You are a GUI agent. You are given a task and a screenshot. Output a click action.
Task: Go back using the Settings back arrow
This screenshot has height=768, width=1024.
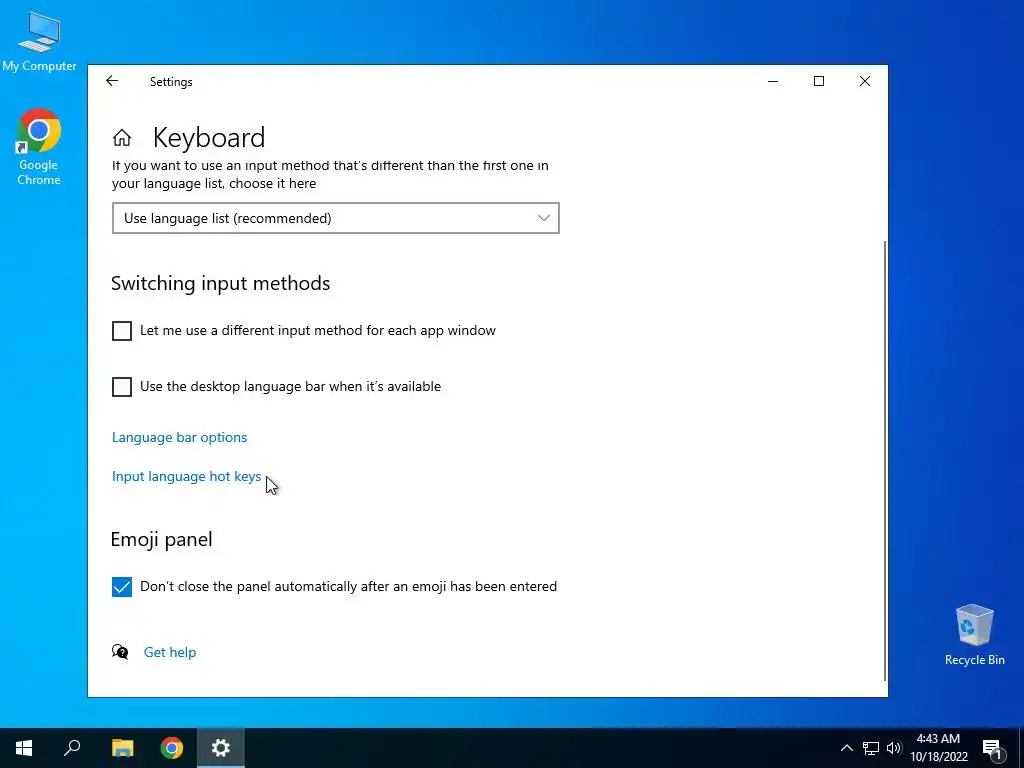click(x=112, y=81)
